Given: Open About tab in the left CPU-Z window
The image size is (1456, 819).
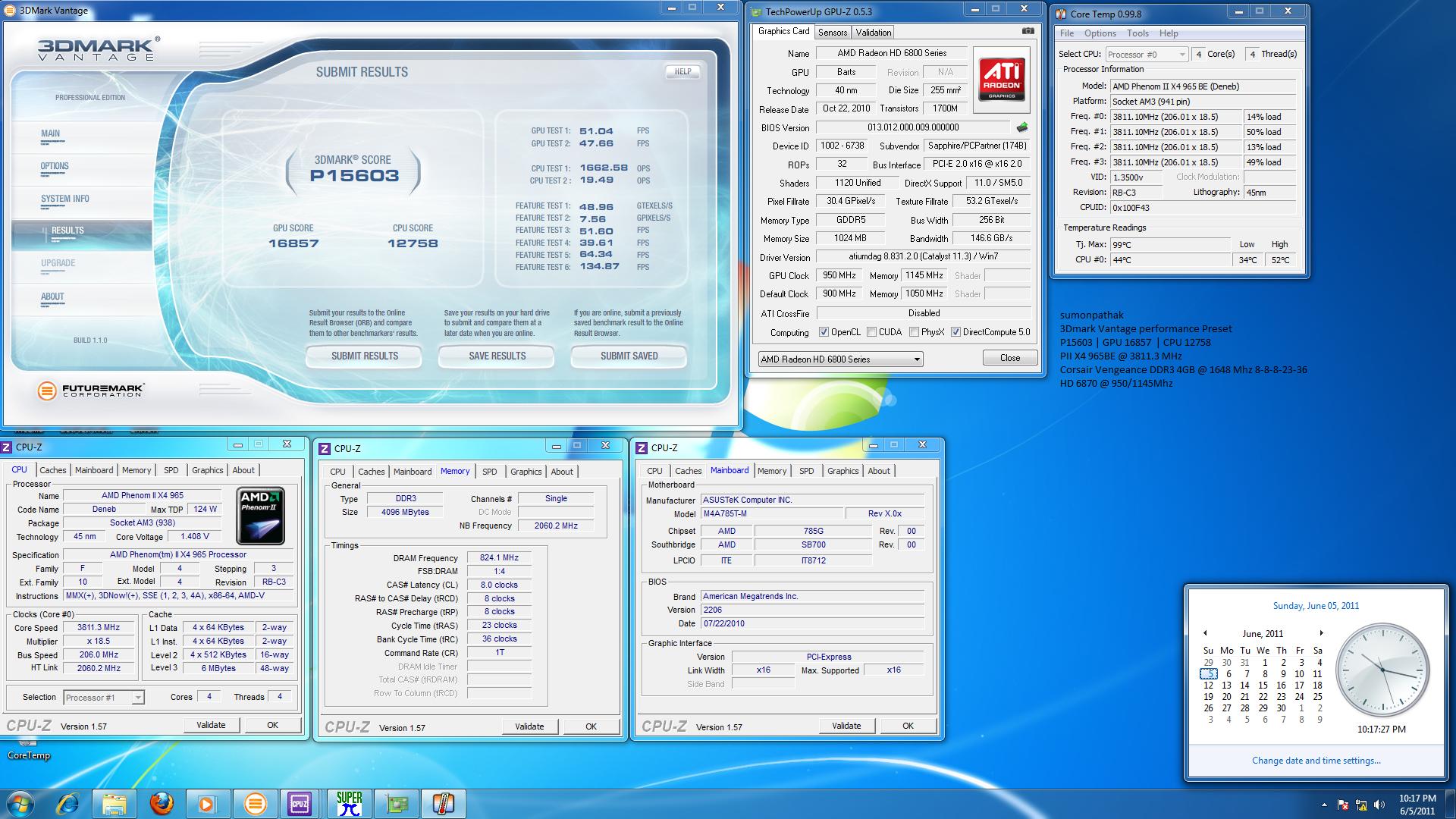Looking at the screenshot, I should (x=243, y=470).
